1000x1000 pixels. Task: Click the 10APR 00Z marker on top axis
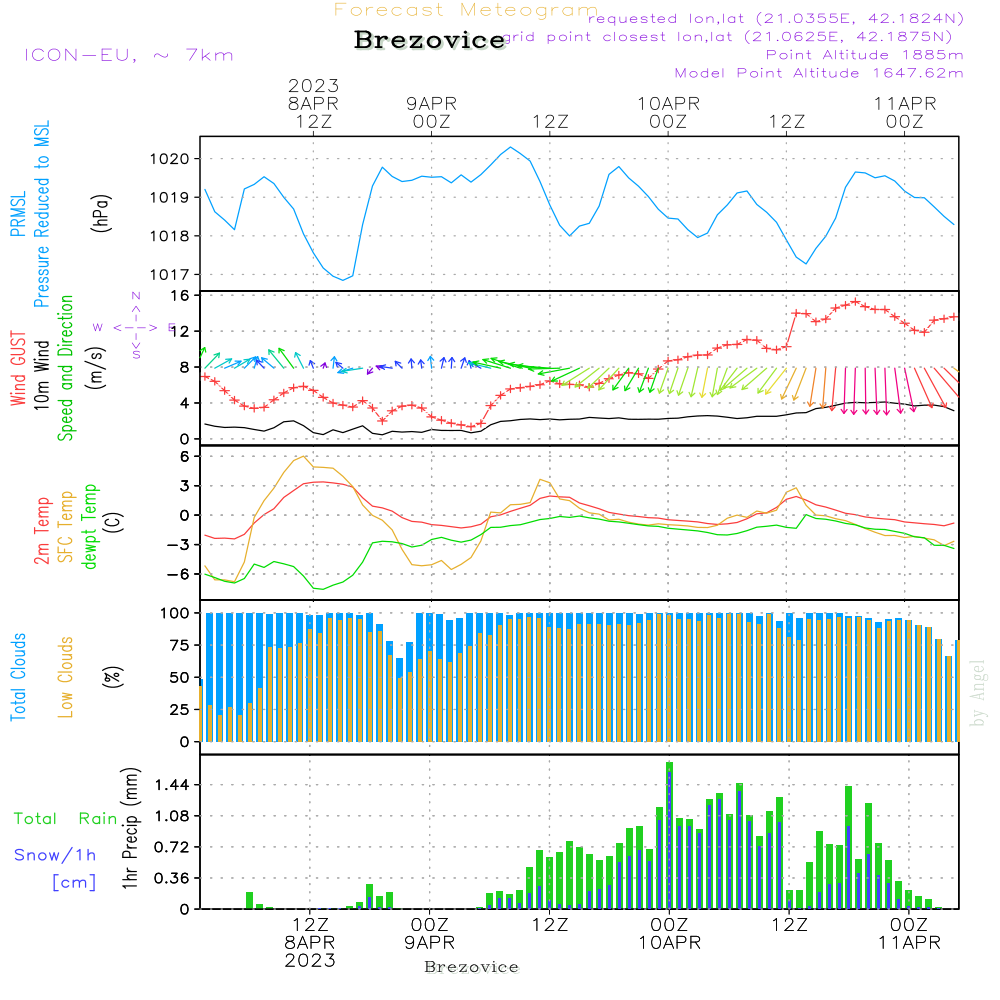(668, 112)
